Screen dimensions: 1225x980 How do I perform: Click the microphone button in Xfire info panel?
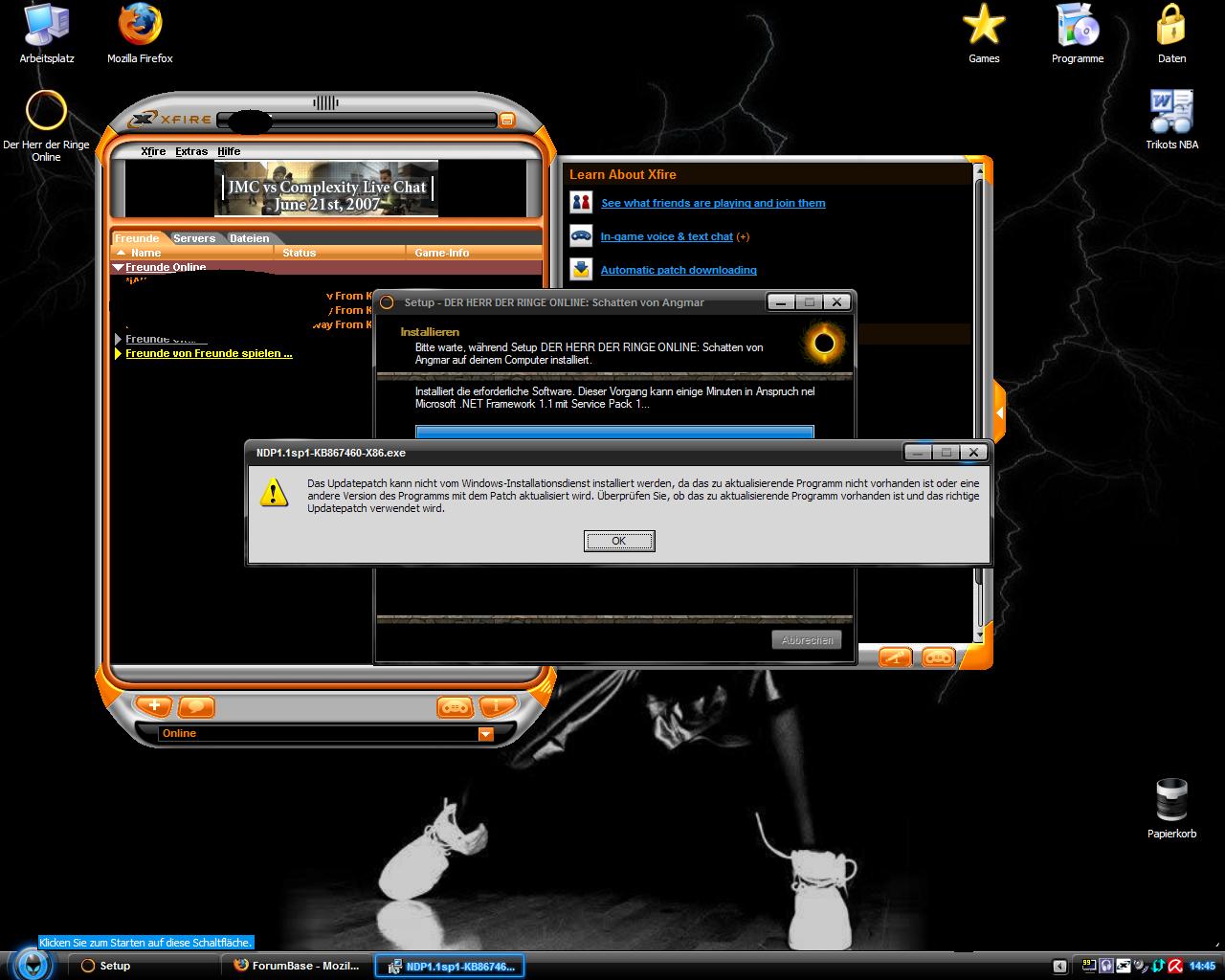pyautogui.click(x=896, y=657)
